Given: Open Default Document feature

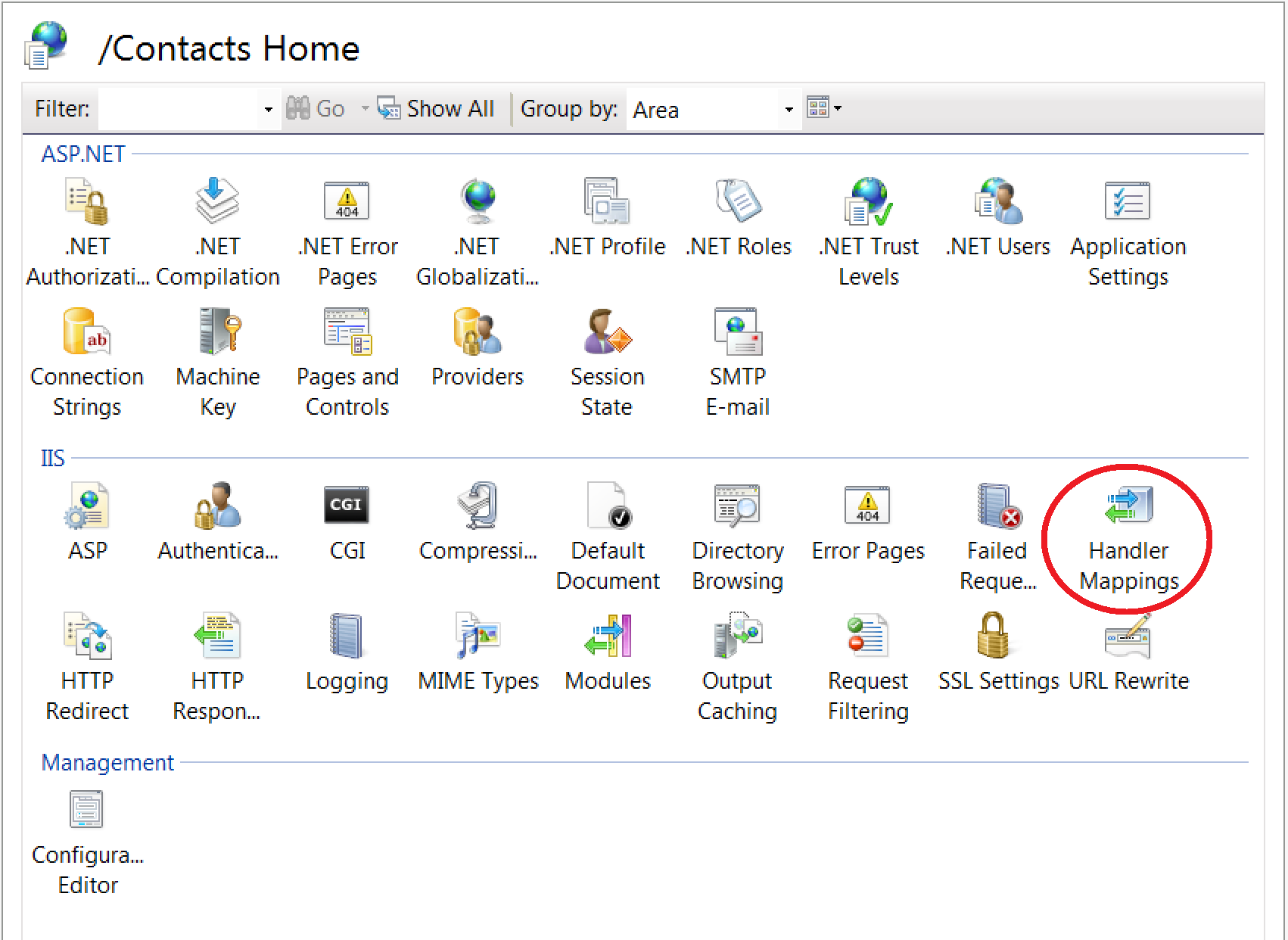Looking at the screenshot, I should 608,537.
